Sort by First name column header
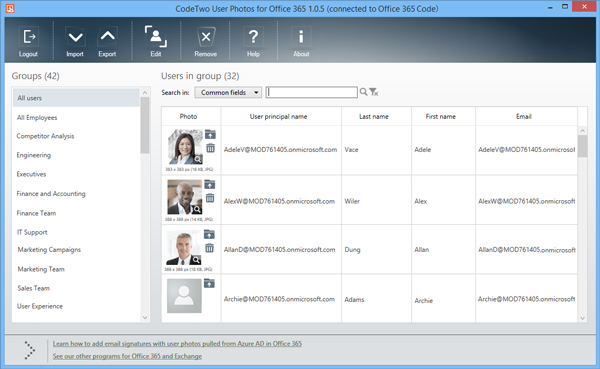The height and width of the screenshot is (369, 600). 443,116
